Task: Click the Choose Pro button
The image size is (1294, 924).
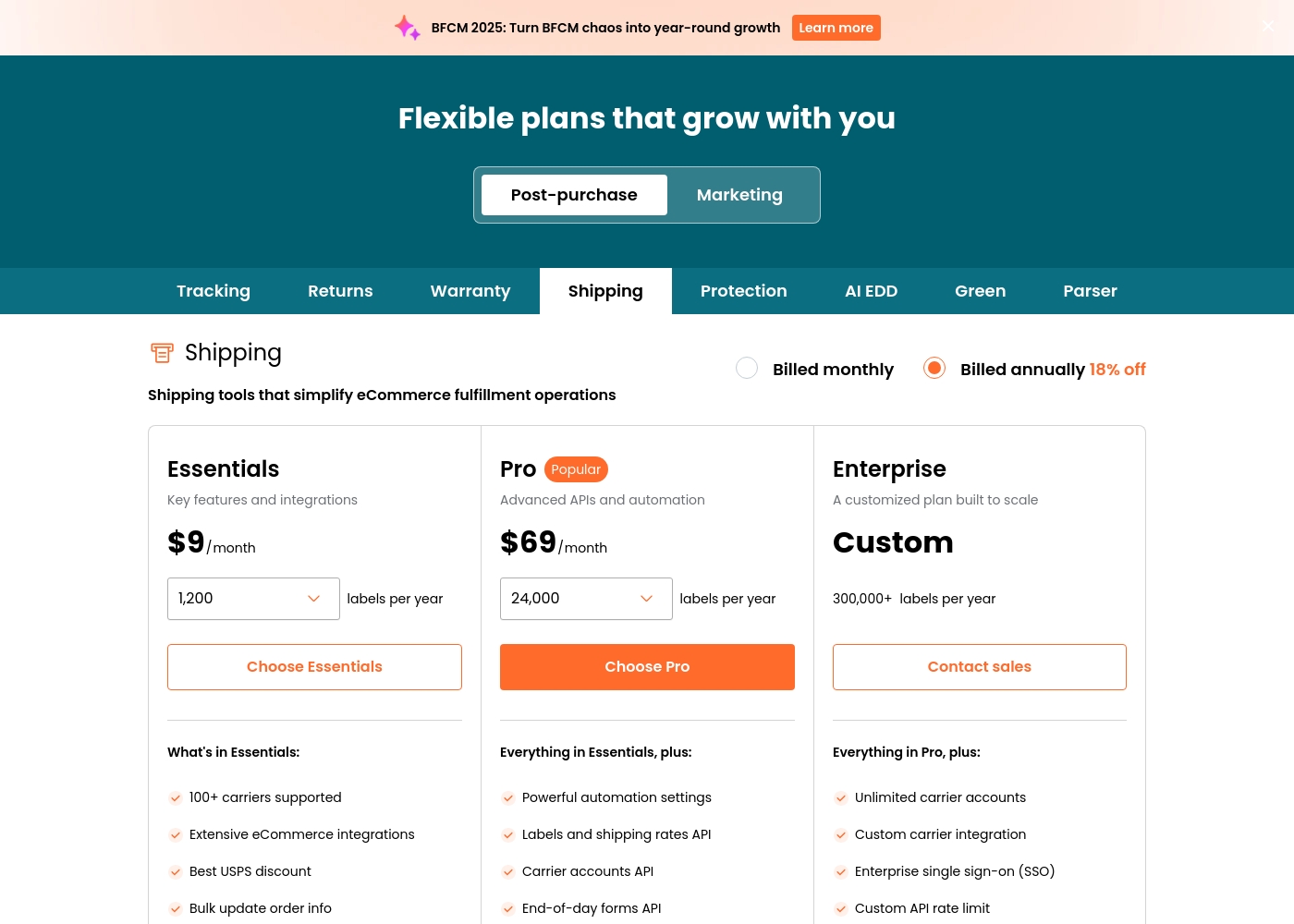Action: click(x=647, y=667)
